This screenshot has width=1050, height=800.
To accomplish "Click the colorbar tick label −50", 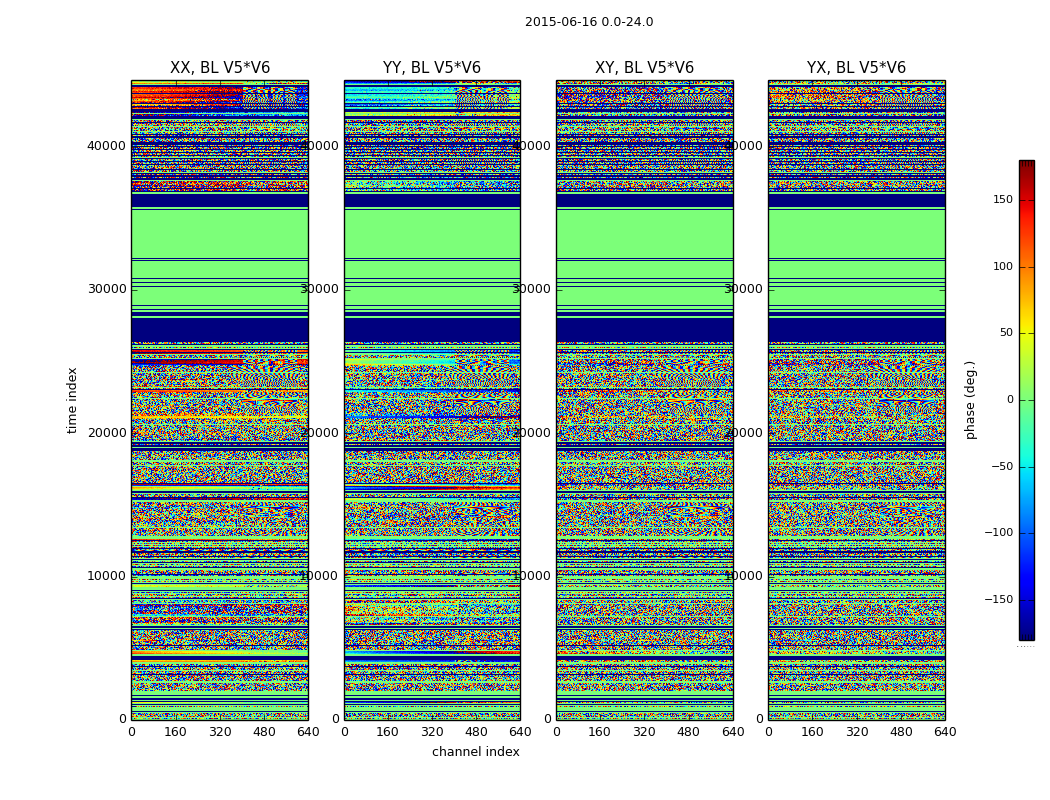I will (x=1002, y=466).
